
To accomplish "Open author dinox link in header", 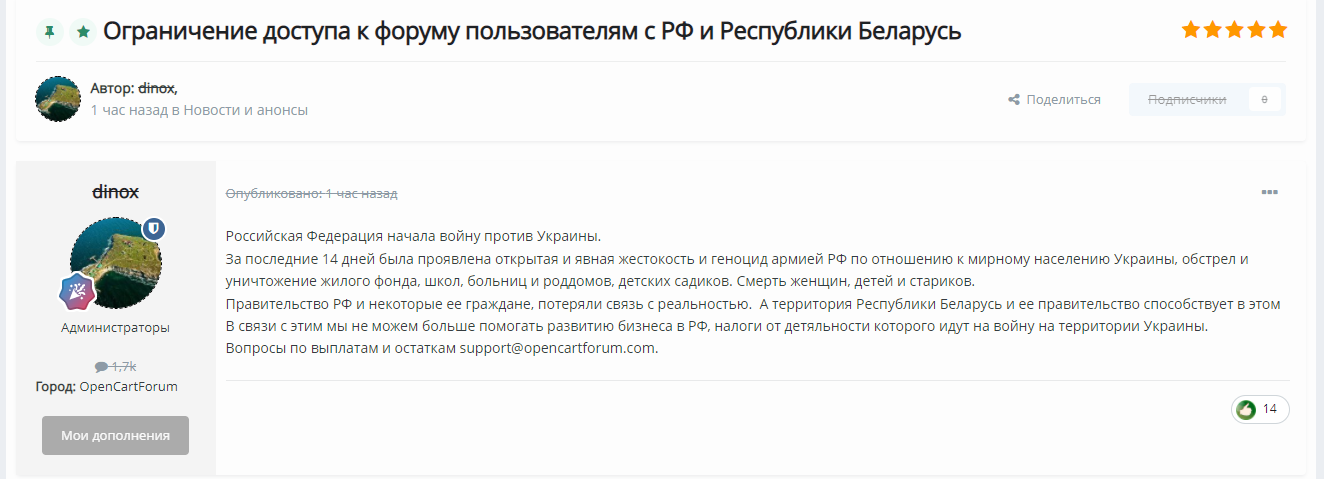I will pos(156,88).
